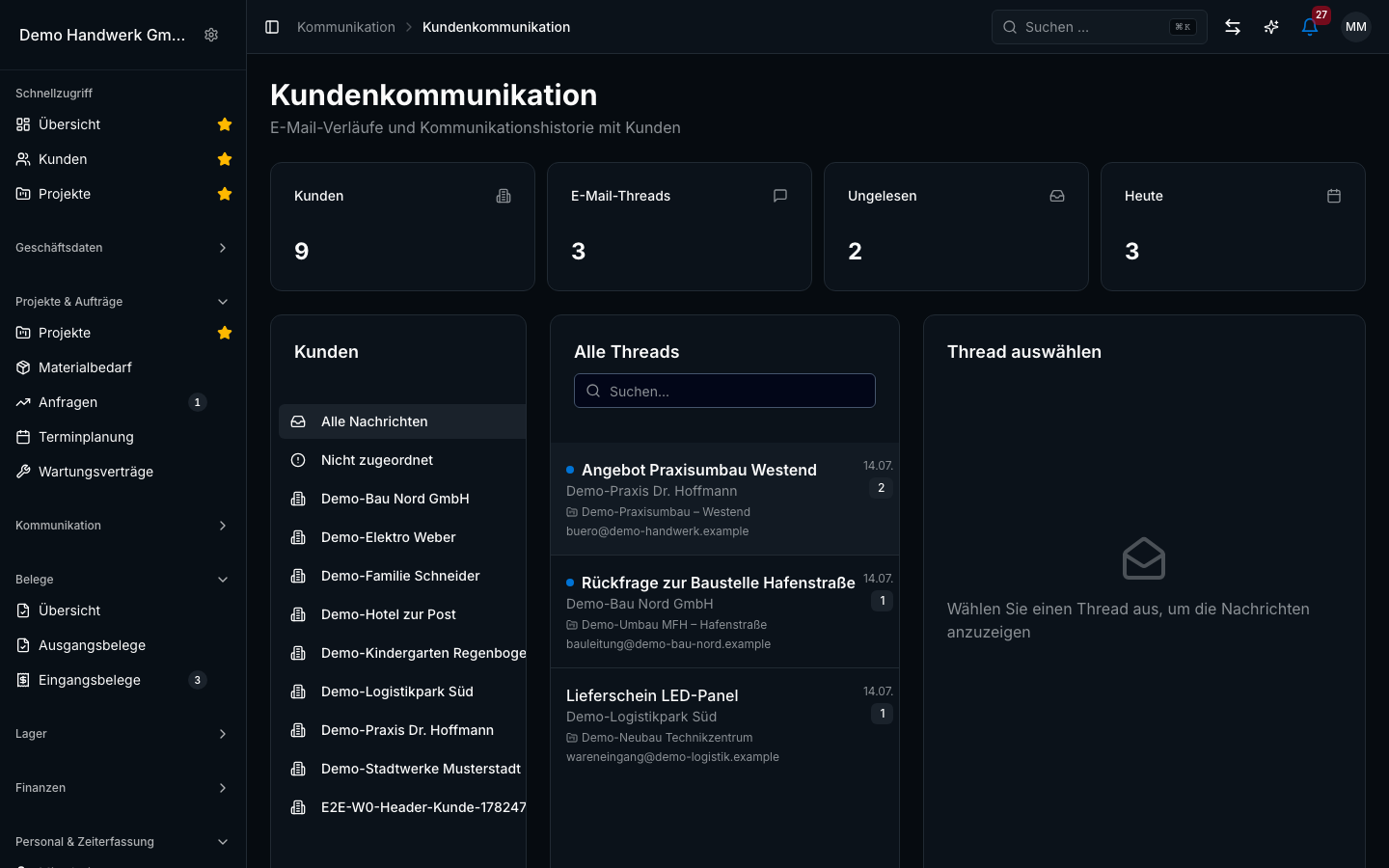
Task: Select Nicht zugeordnet filter
Action: click(x=402, y=460)
